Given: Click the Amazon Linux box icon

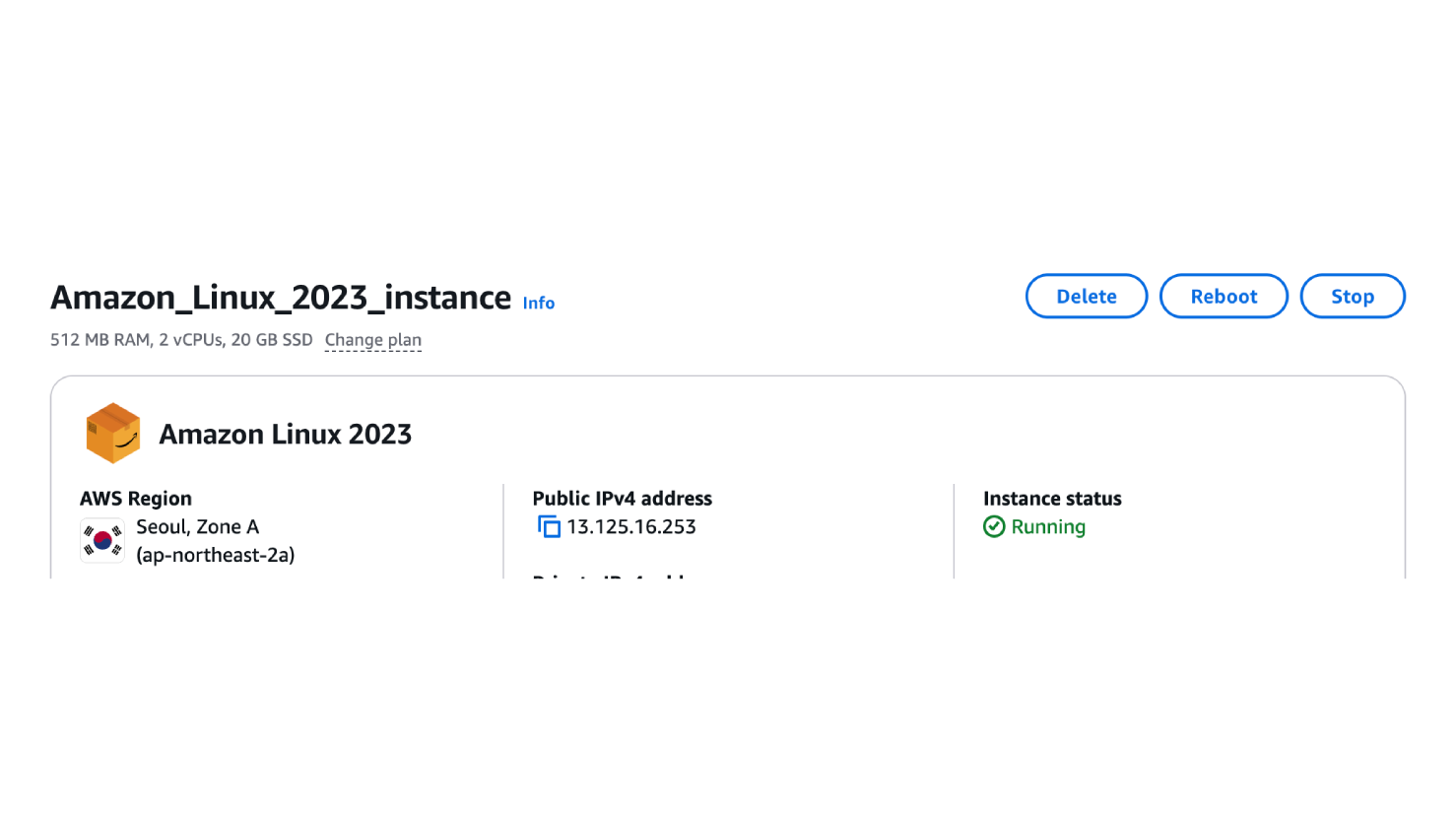Looking at the screenshot, I should point(113,434).
